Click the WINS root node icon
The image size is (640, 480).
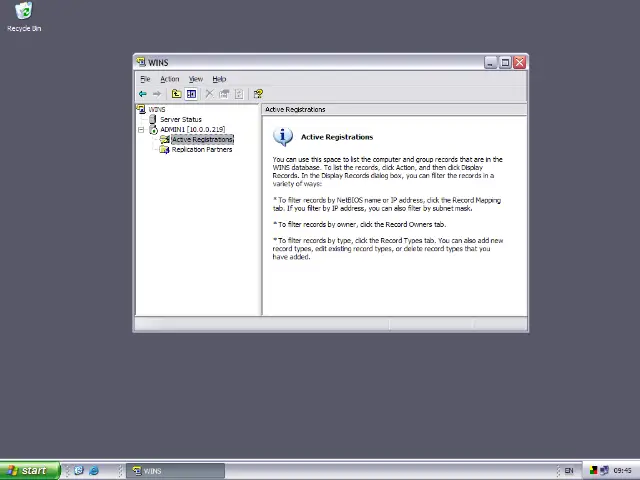click(x=141, y=109)
